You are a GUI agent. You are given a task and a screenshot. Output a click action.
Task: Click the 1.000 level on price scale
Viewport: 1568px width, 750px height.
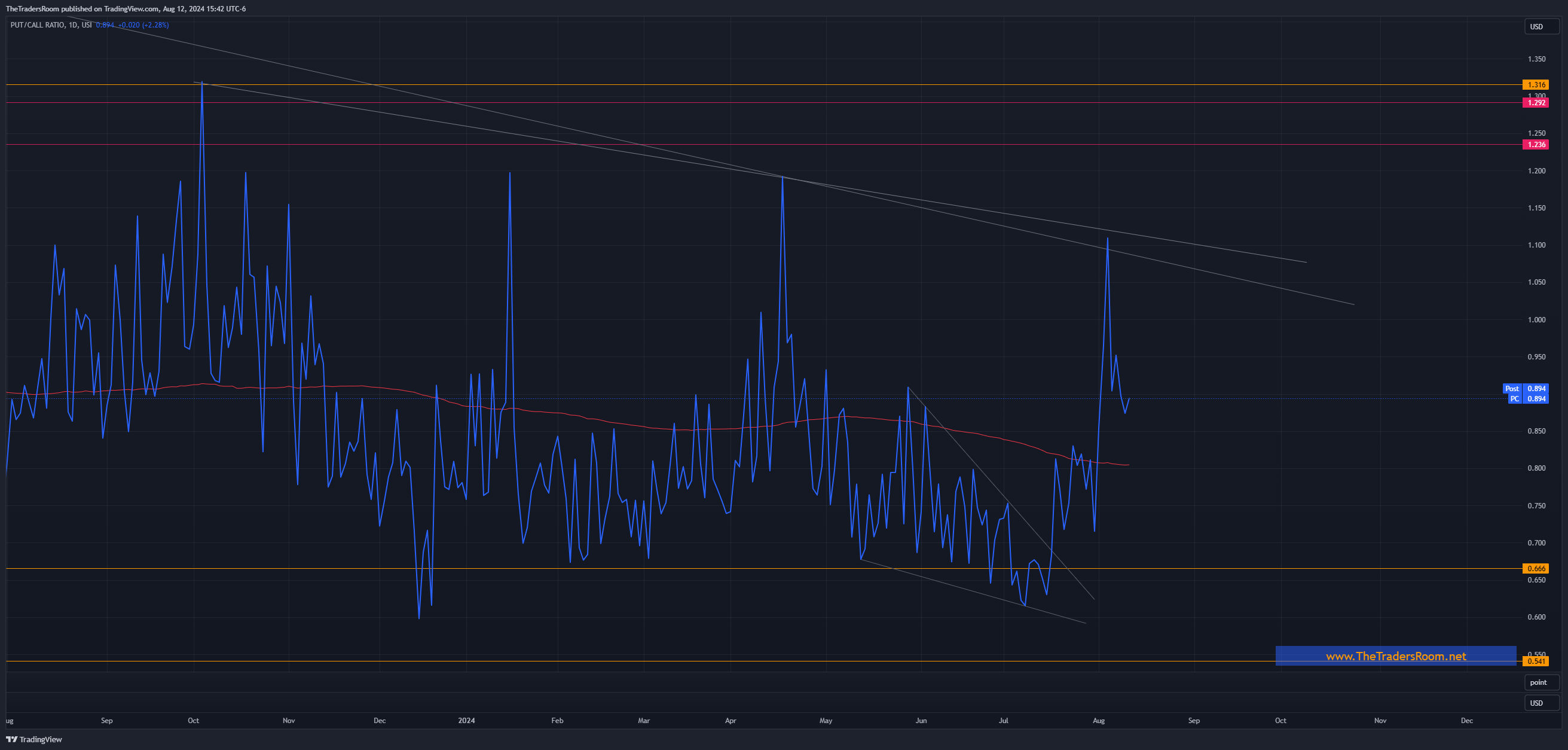pyautogui.click(x=1536, y=319)
